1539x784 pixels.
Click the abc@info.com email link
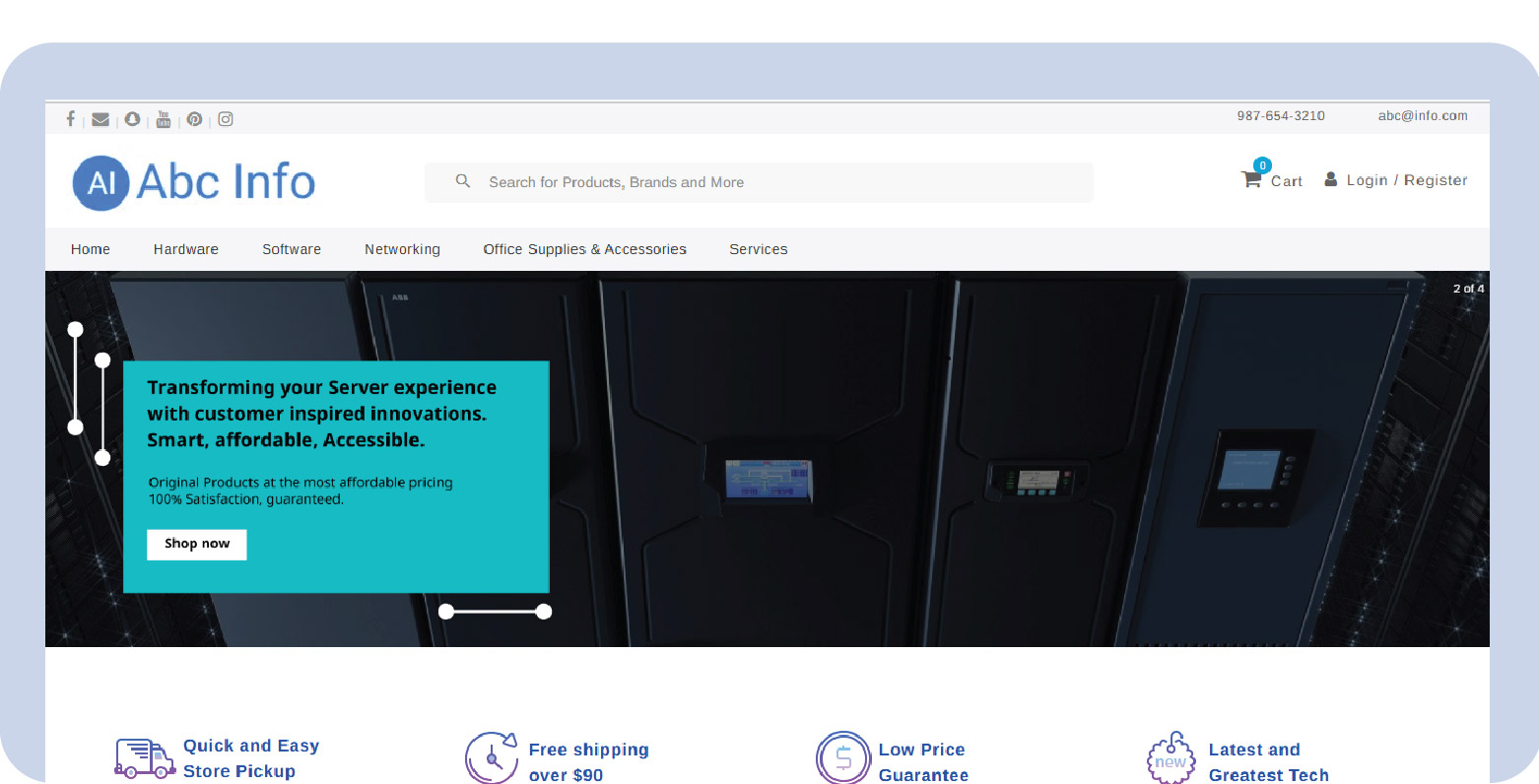coord(1422,116)
